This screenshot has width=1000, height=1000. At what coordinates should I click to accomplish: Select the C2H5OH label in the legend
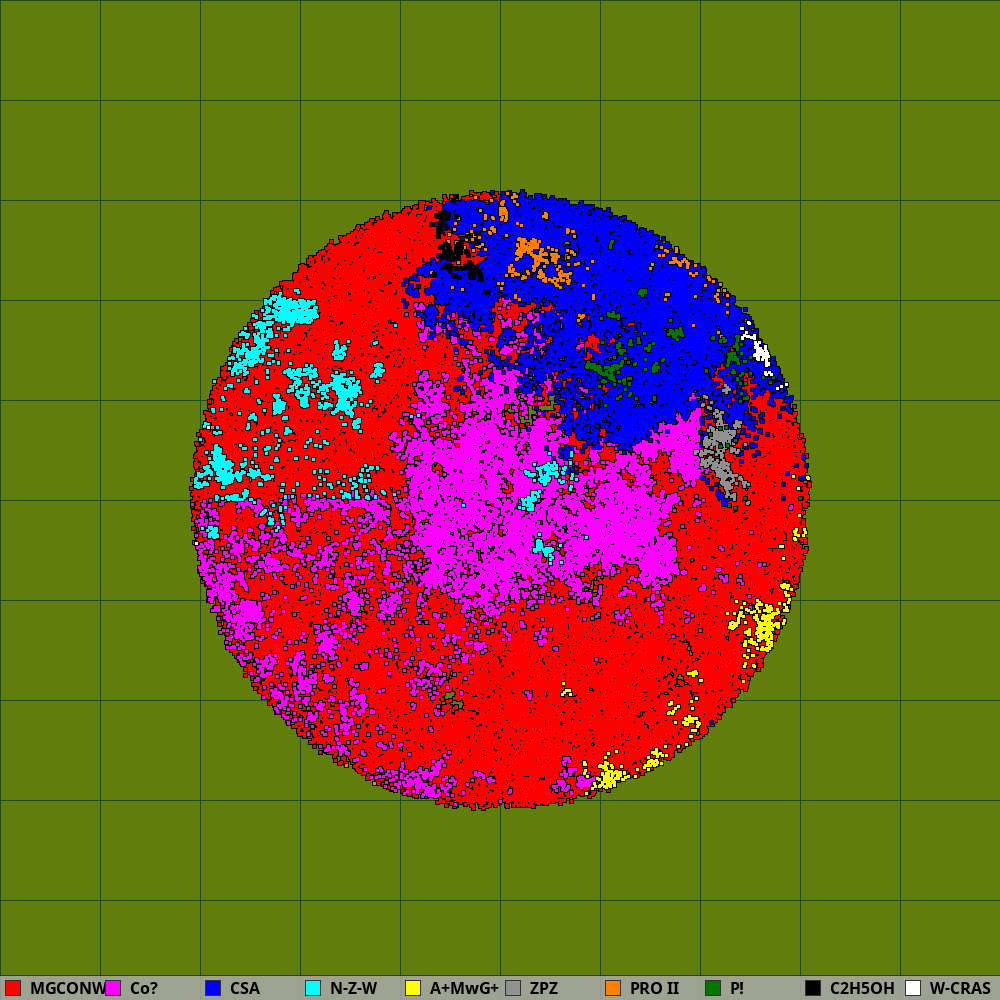[x=862, y=988]
